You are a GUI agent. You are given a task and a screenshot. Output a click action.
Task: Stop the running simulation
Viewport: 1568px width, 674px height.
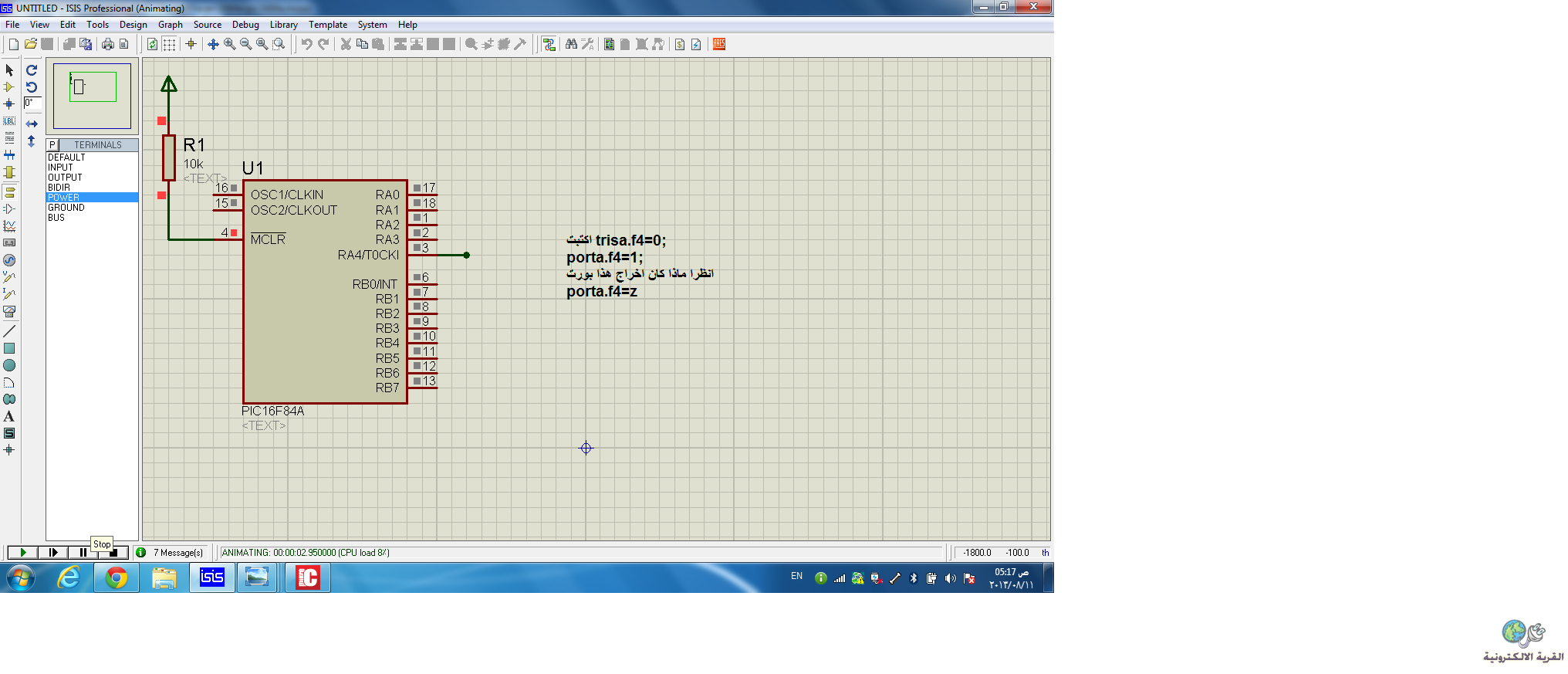point(113,553)
